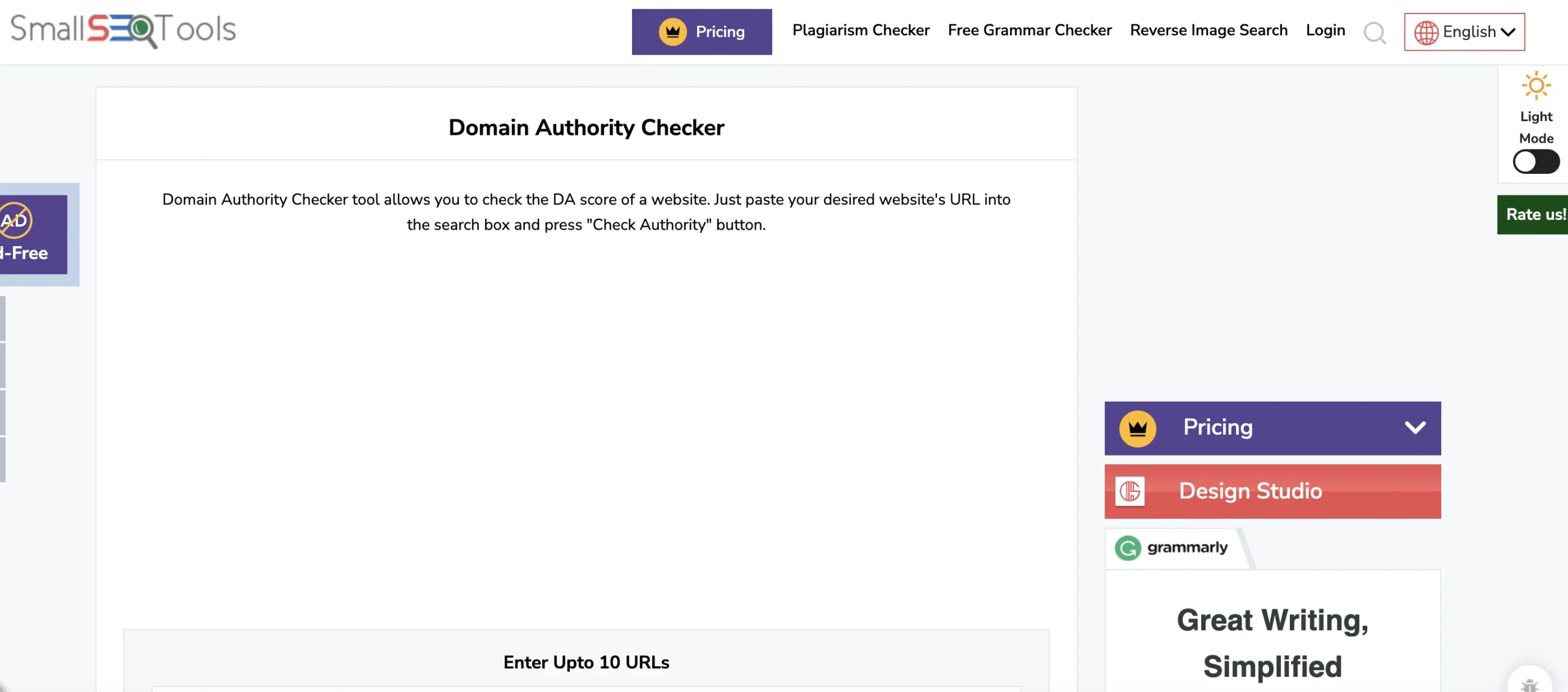Click the Free Grammar Checker menu item

point(1030,30)
